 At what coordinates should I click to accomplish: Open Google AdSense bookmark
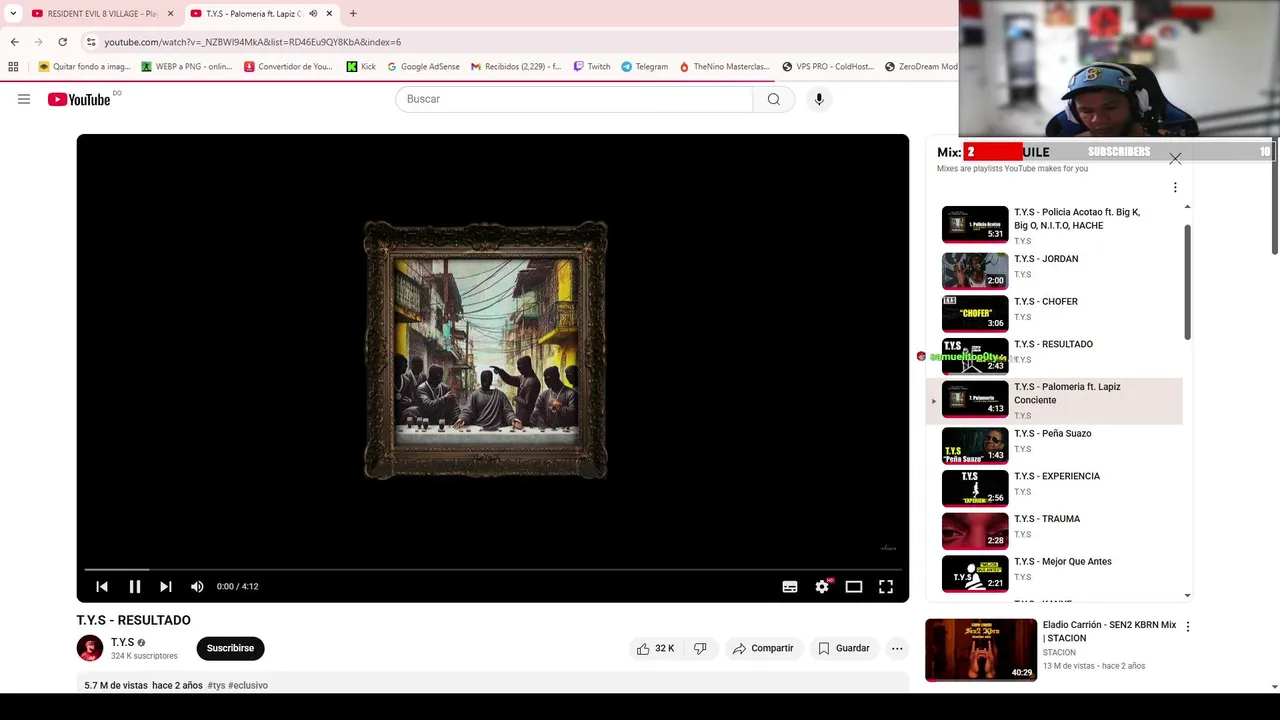click(423, 67)
